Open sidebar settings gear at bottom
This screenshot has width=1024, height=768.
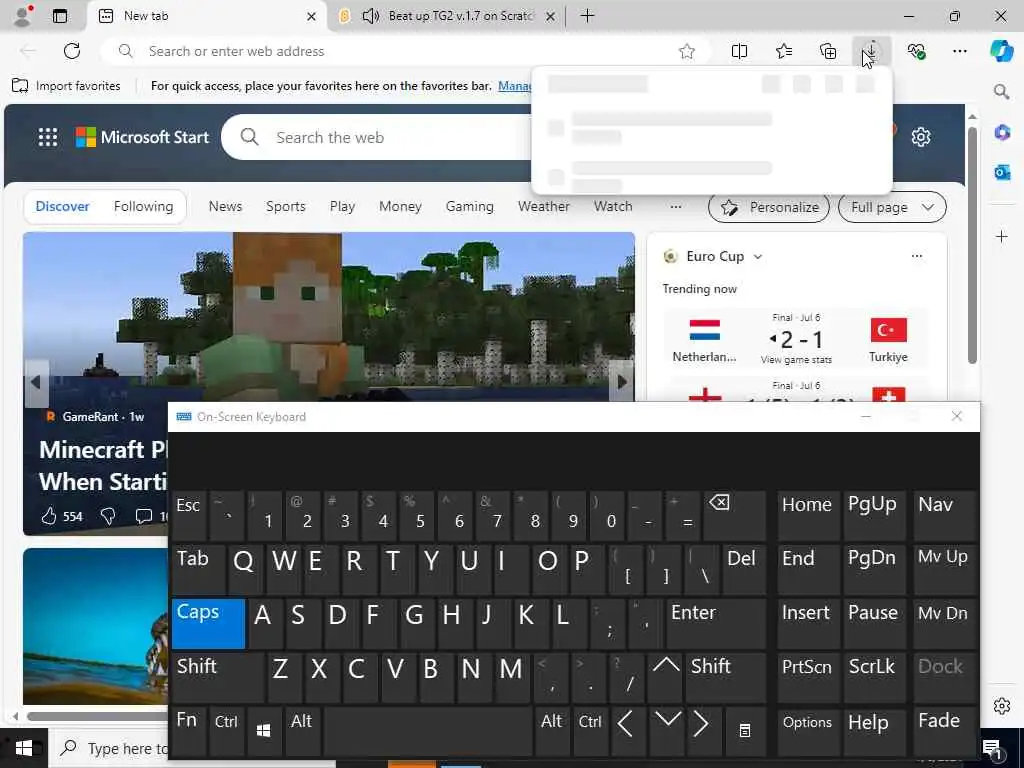click(1002, 706)
